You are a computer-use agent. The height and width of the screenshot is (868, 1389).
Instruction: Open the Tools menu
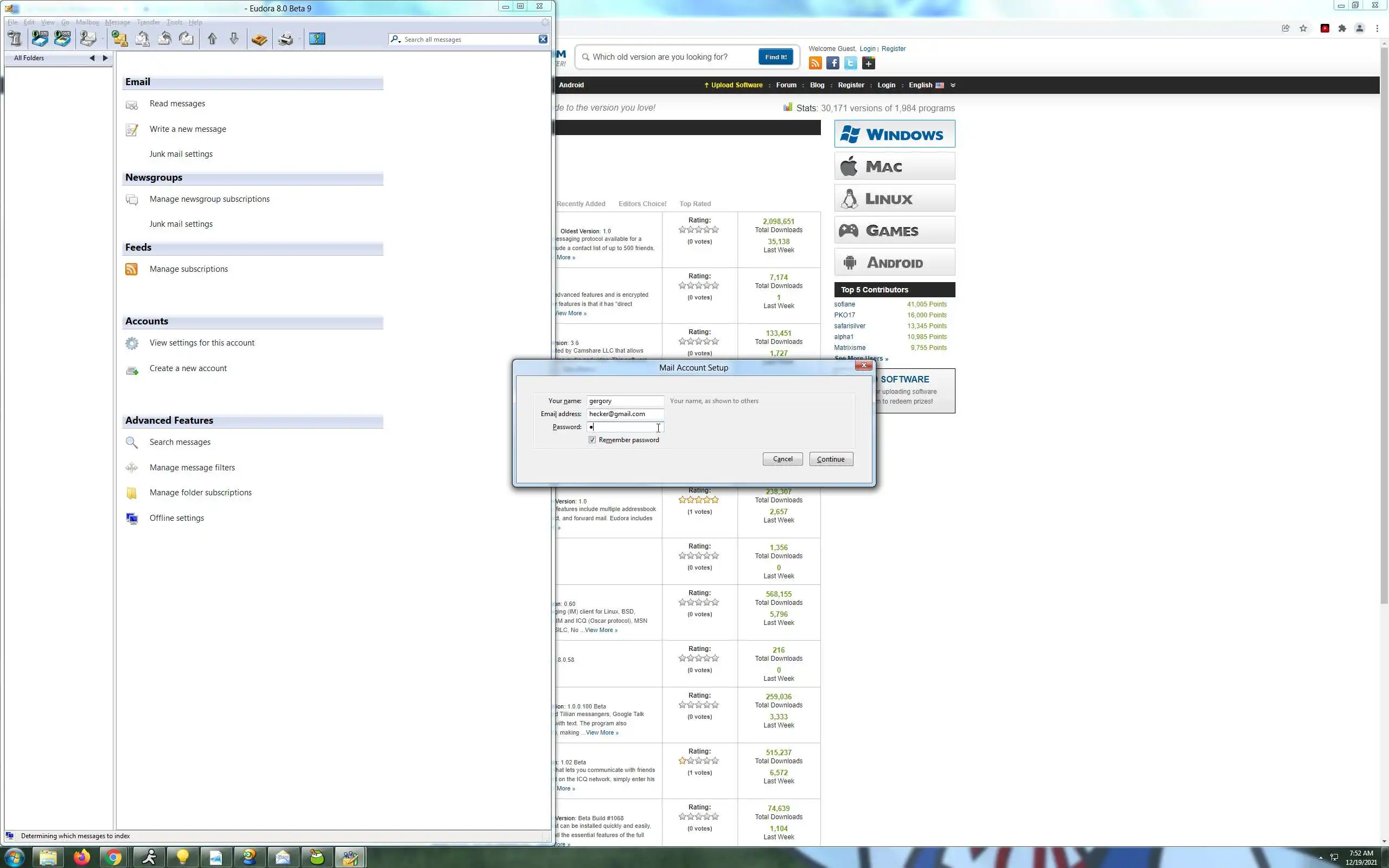click(174, 22)
